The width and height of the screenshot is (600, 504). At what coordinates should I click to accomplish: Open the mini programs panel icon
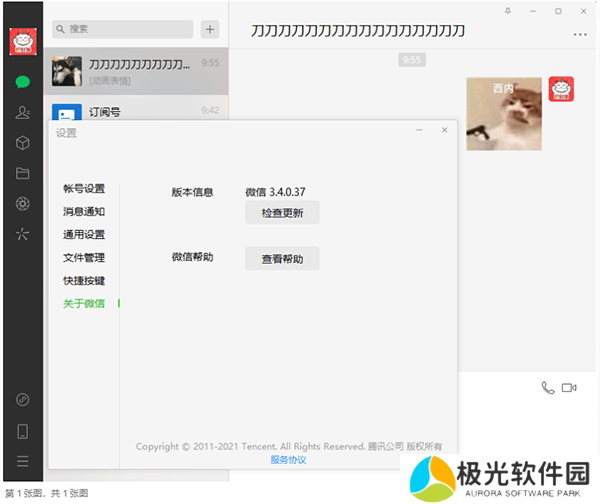22,235
